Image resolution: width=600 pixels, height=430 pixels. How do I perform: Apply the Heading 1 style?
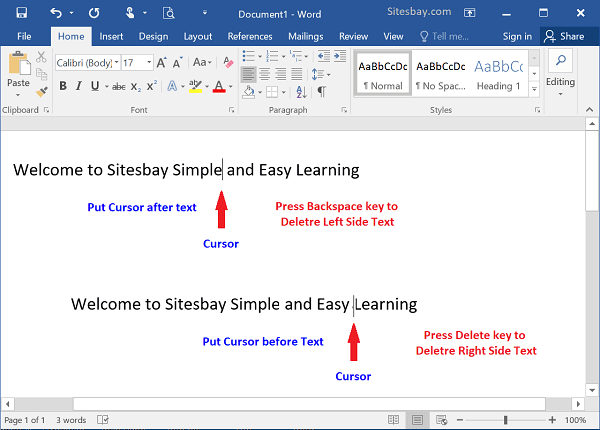coord(498,73)
